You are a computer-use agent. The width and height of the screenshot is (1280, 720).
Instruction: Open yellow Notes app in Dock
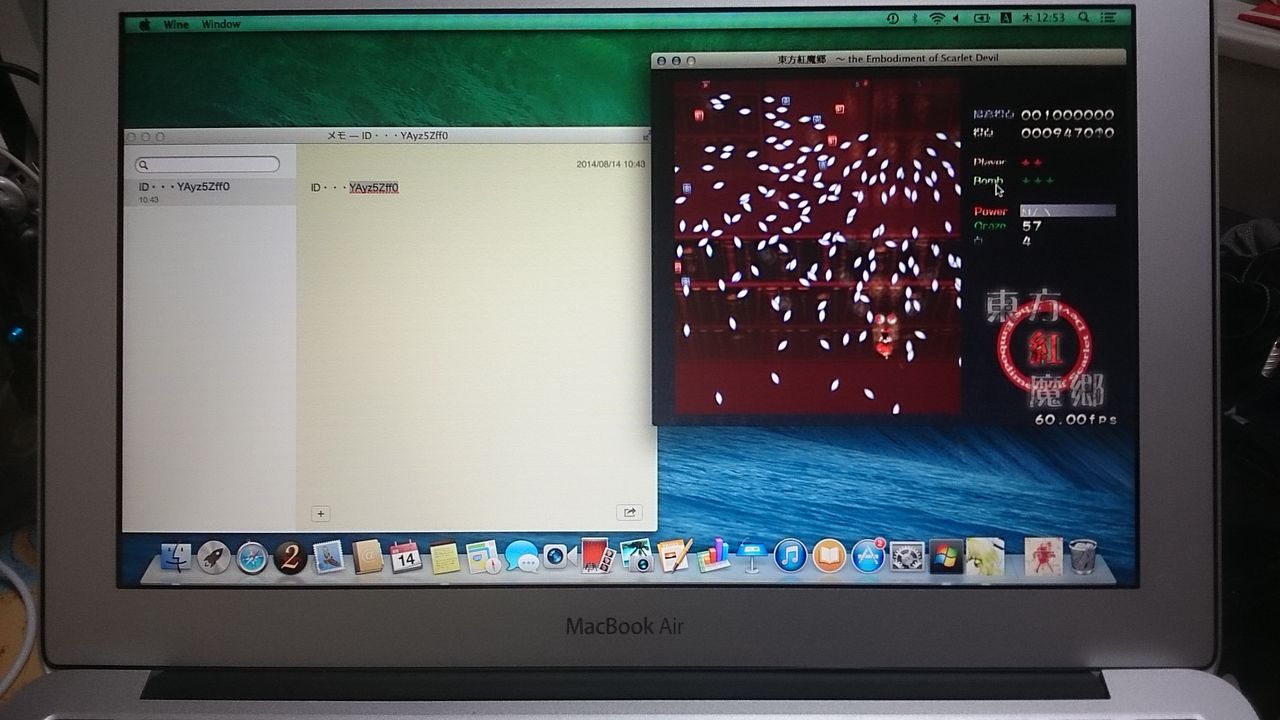point(445,556)
